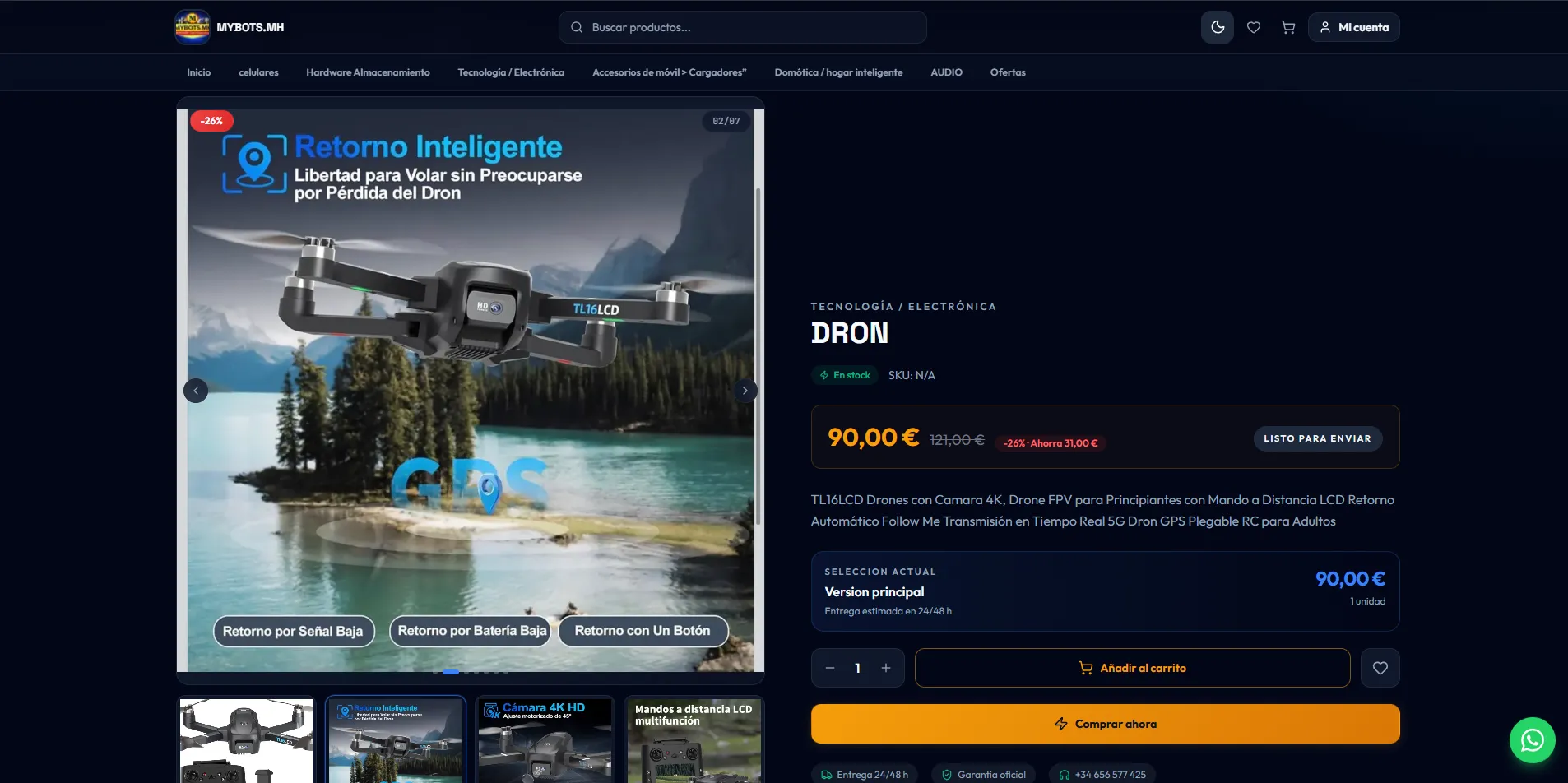
Task: Click the image gallery vertical scrollbar
Action: [x=758, y=355]
